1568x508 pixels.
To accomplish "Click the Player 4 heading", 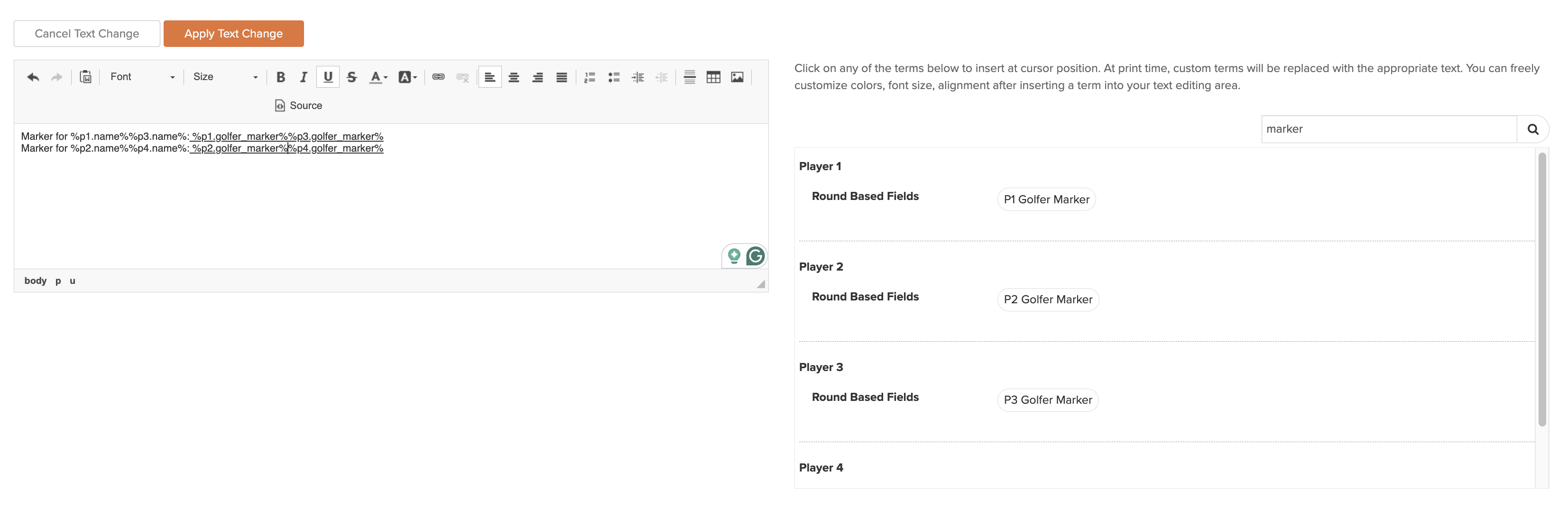I will (x=821, y=467).
